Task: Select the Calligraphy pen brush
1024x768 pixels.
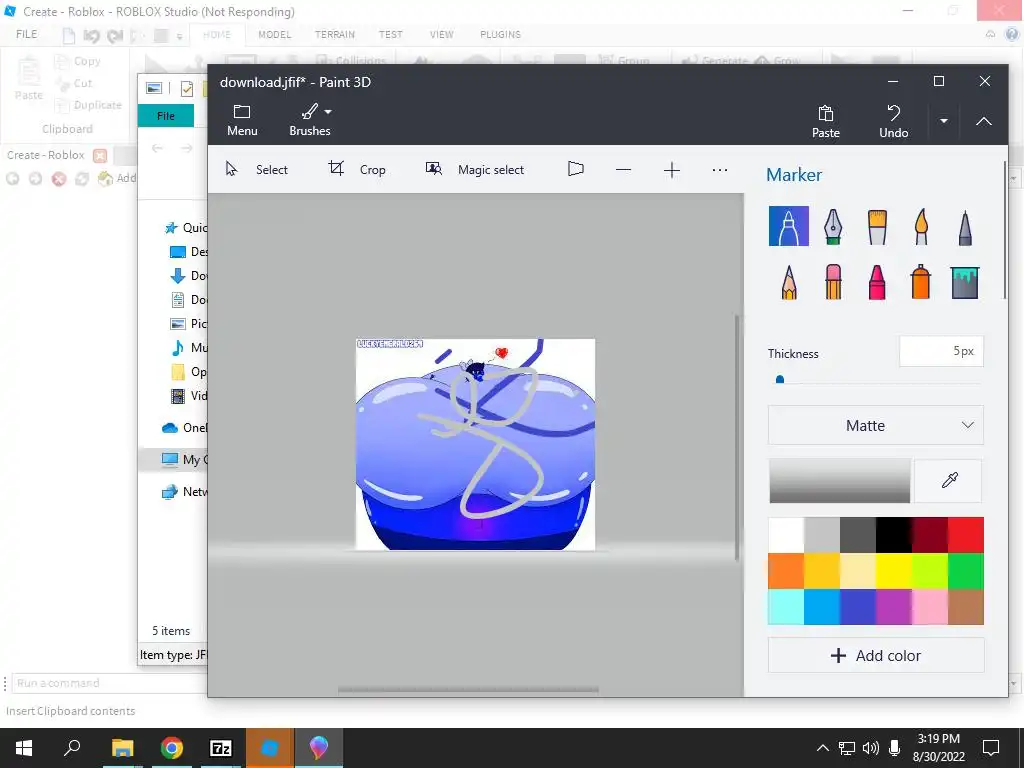Action: point(833,226)
